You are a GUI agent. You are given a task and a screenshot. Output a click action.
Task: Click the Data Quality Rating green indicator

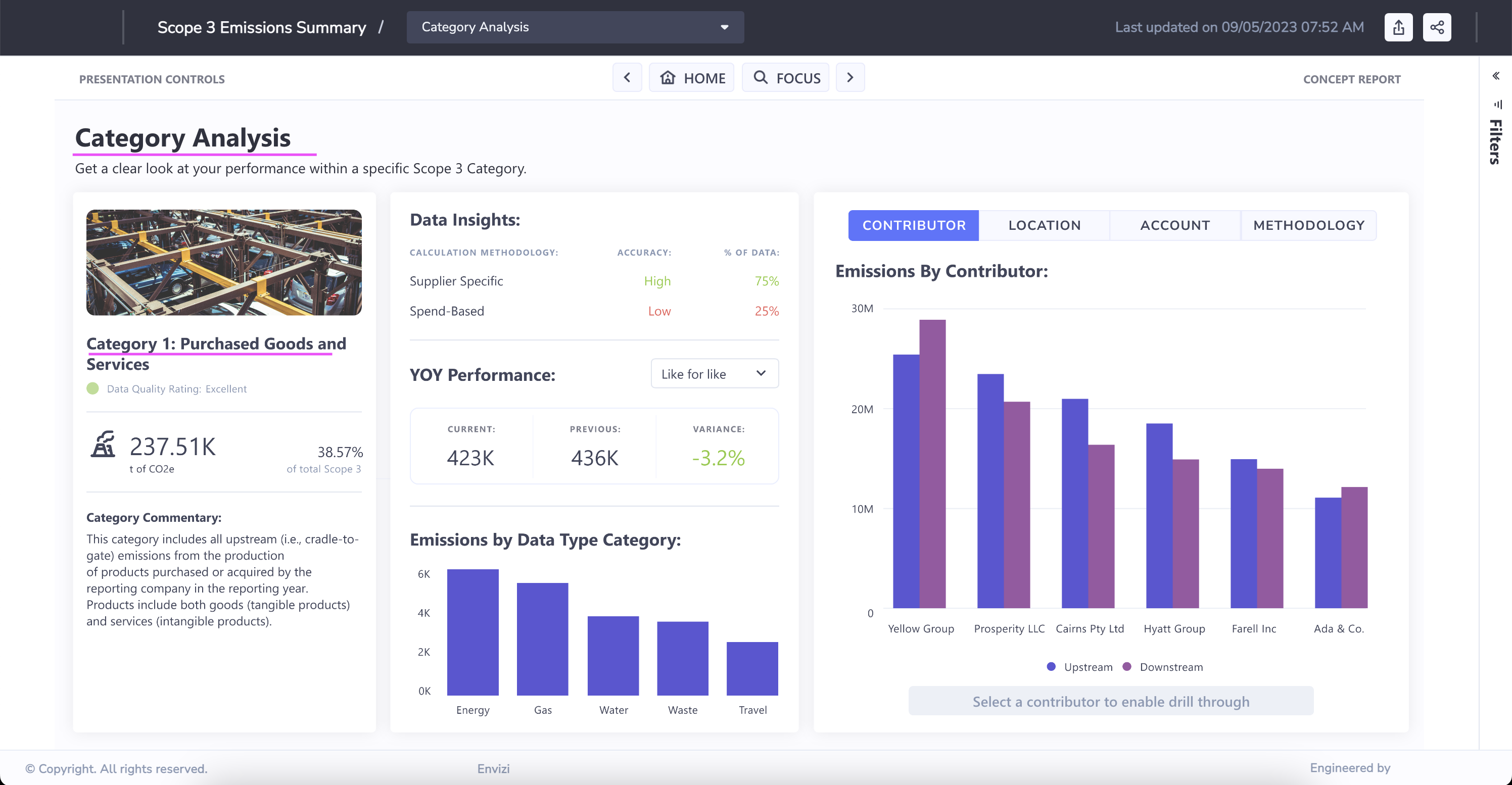pos(93,388)
